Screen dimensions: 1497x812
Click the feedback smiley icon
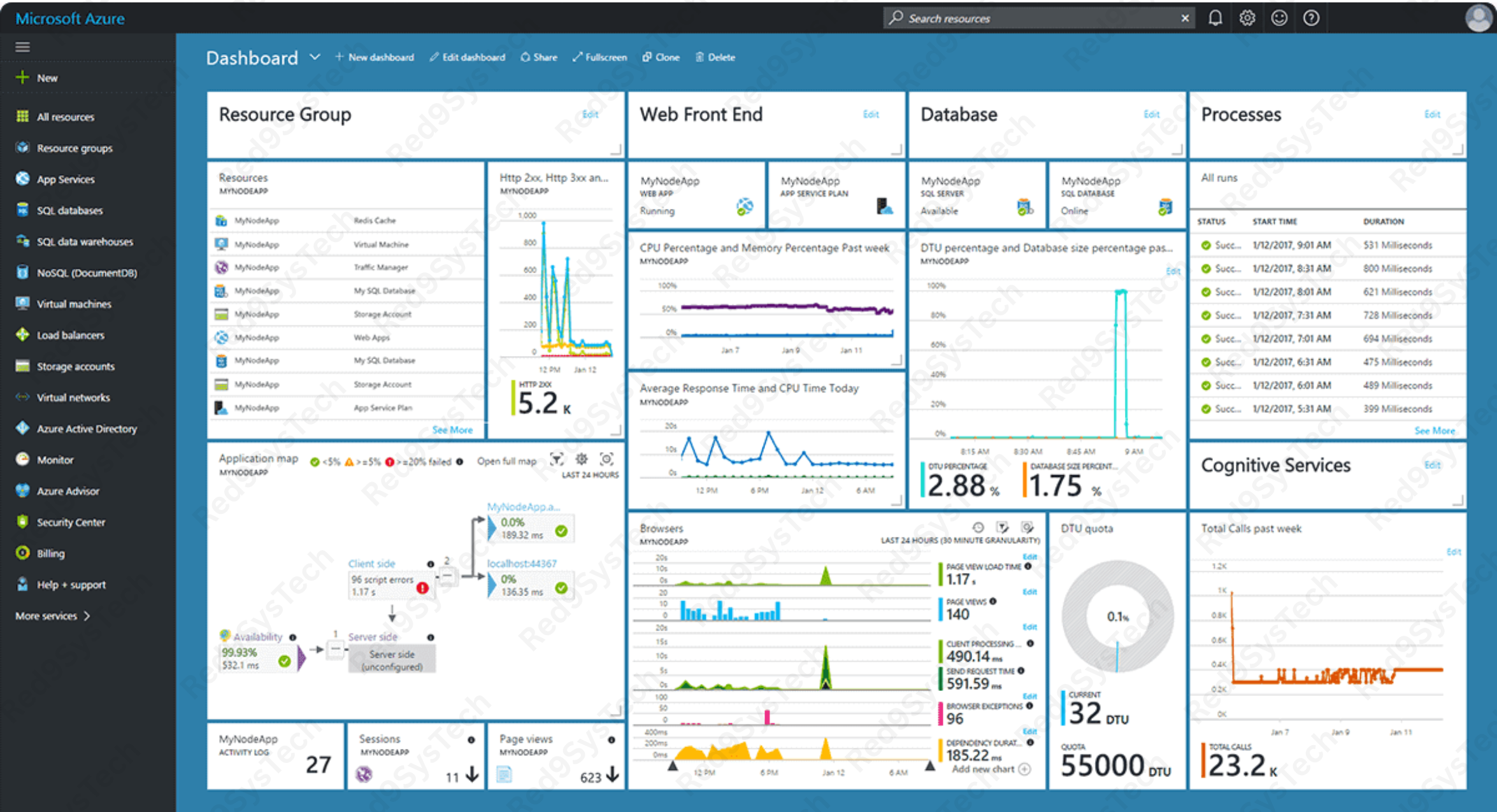[x=1279, y=18]
